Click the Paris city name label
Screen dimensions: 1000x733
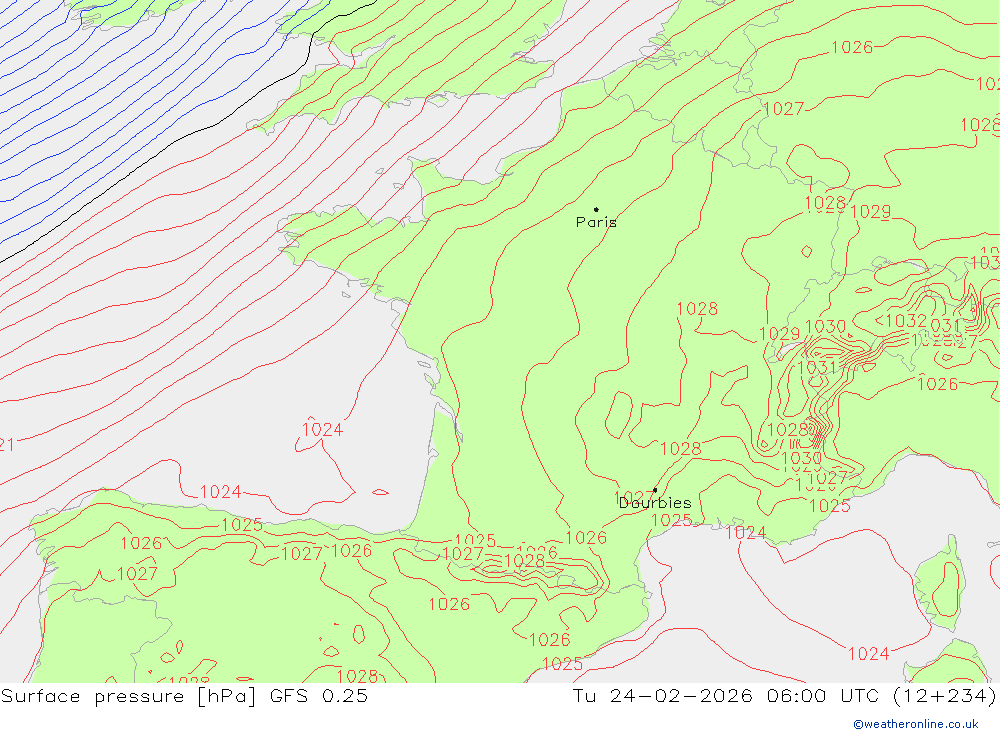(596, 222)
